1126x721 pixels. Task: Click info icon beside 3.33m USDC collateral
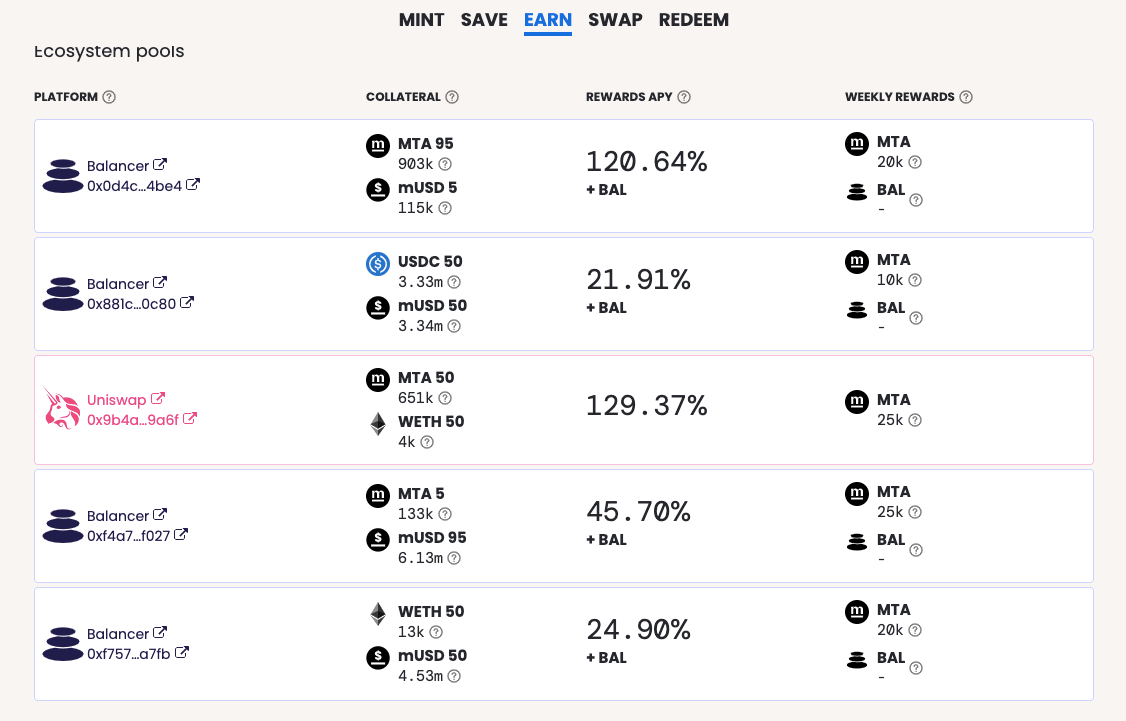(x=454, y=282)
